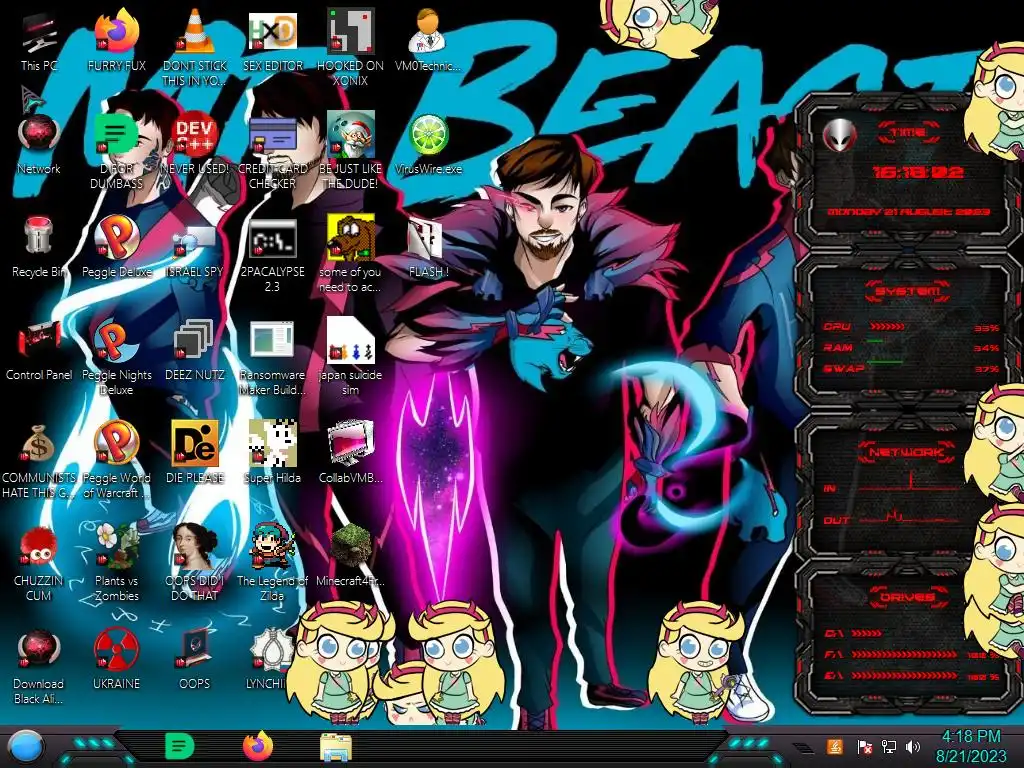The image size is (1024, 768).
Task: Click the TIME widget header
Action: tap(908, 133)
